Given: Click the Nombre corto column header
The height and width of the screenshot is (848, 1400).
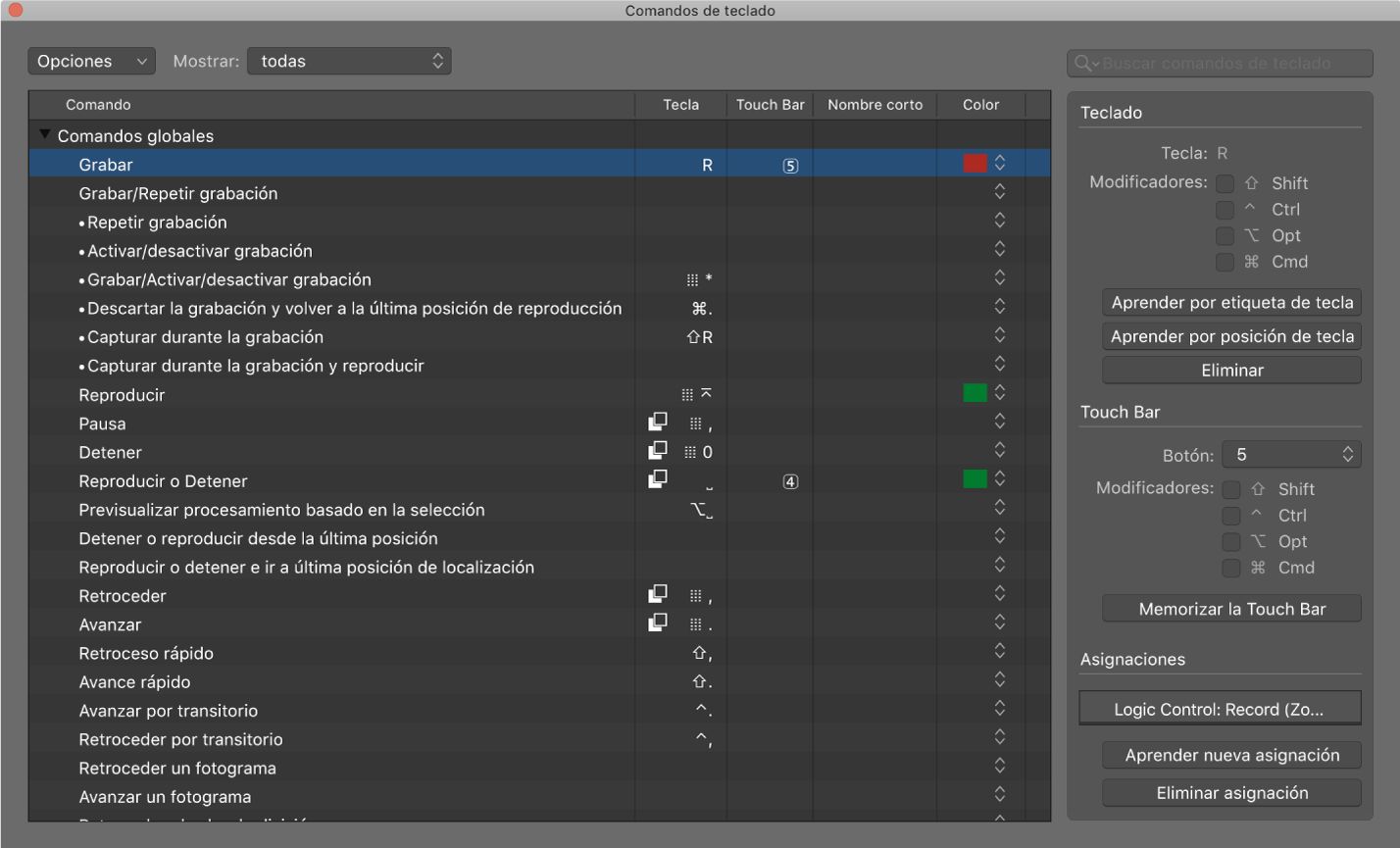Looking at the screenshot, I should (x=875, y=105).
